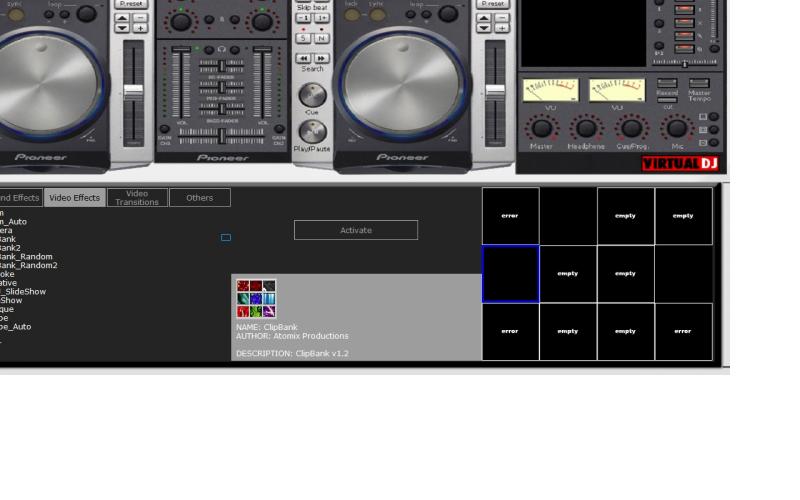The width and height of the screenshot is (800, 500).
Task: Click the Activate button
Action: (x=356, y=230)
